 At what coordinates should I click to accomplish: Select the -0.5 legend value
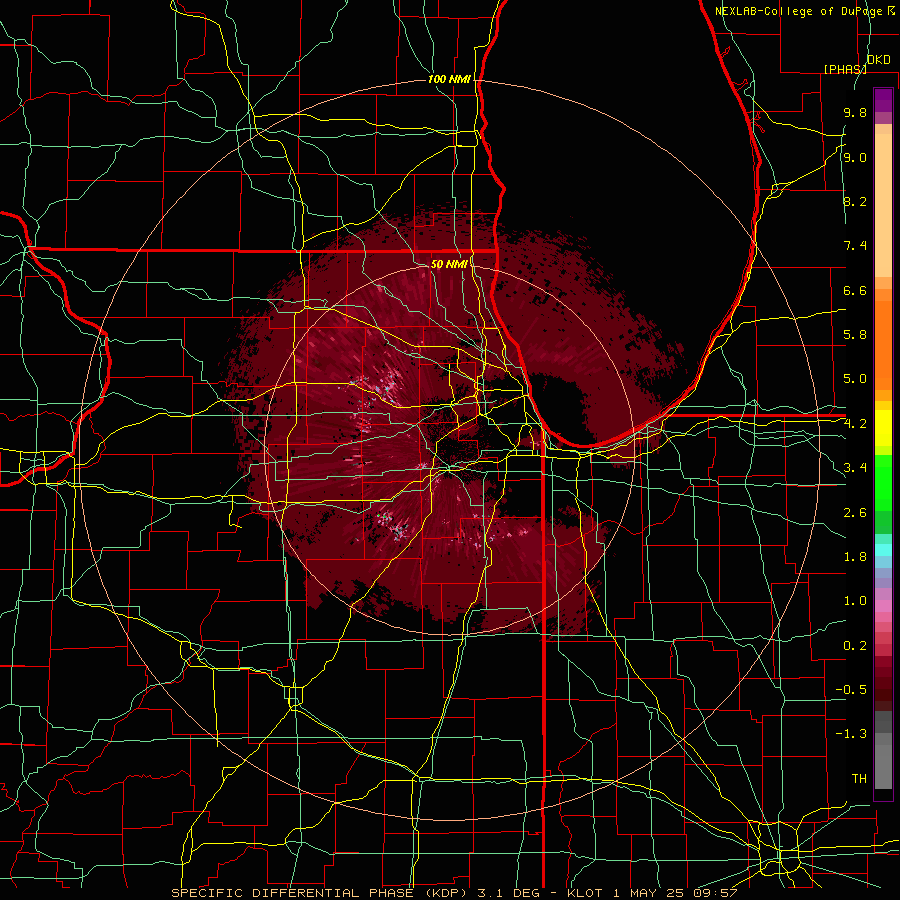(851, 690)
